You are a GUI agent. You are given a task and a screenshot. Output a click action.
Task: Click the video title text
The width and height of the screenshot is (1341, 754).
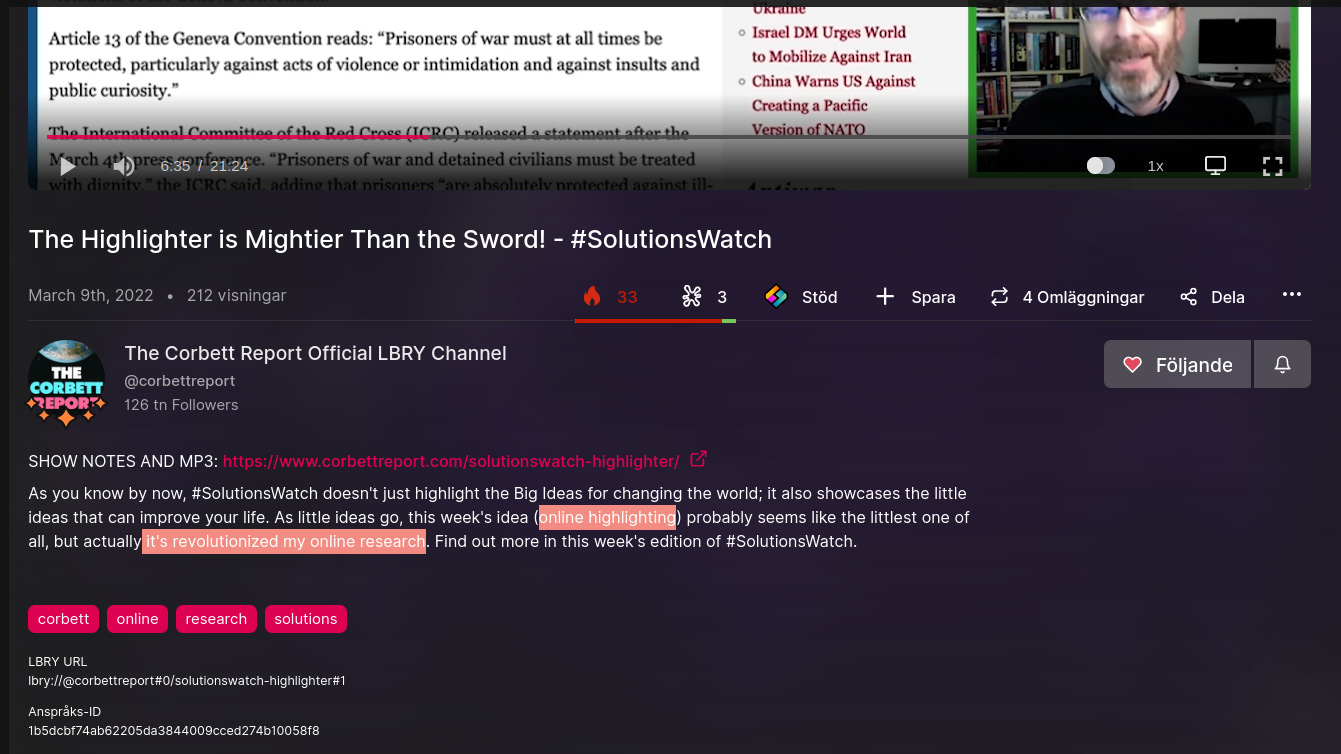point(400,239)
